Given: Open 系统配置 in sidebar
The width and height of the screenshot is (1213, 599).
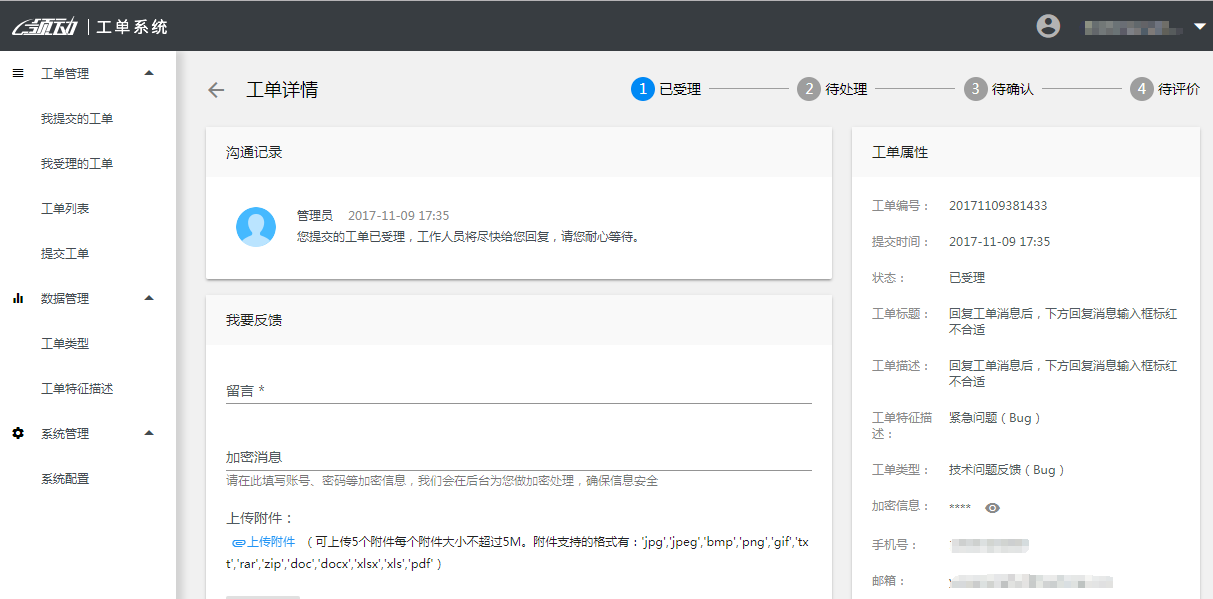Looking at the screenshot, I should point(65,479).
